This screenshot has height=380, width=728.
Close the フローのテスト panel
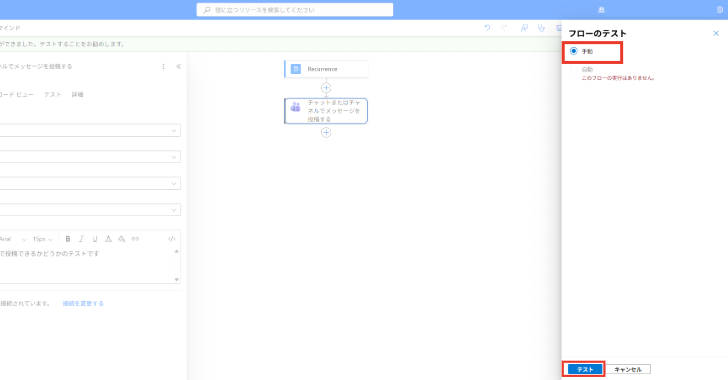(x=716, y=33)
